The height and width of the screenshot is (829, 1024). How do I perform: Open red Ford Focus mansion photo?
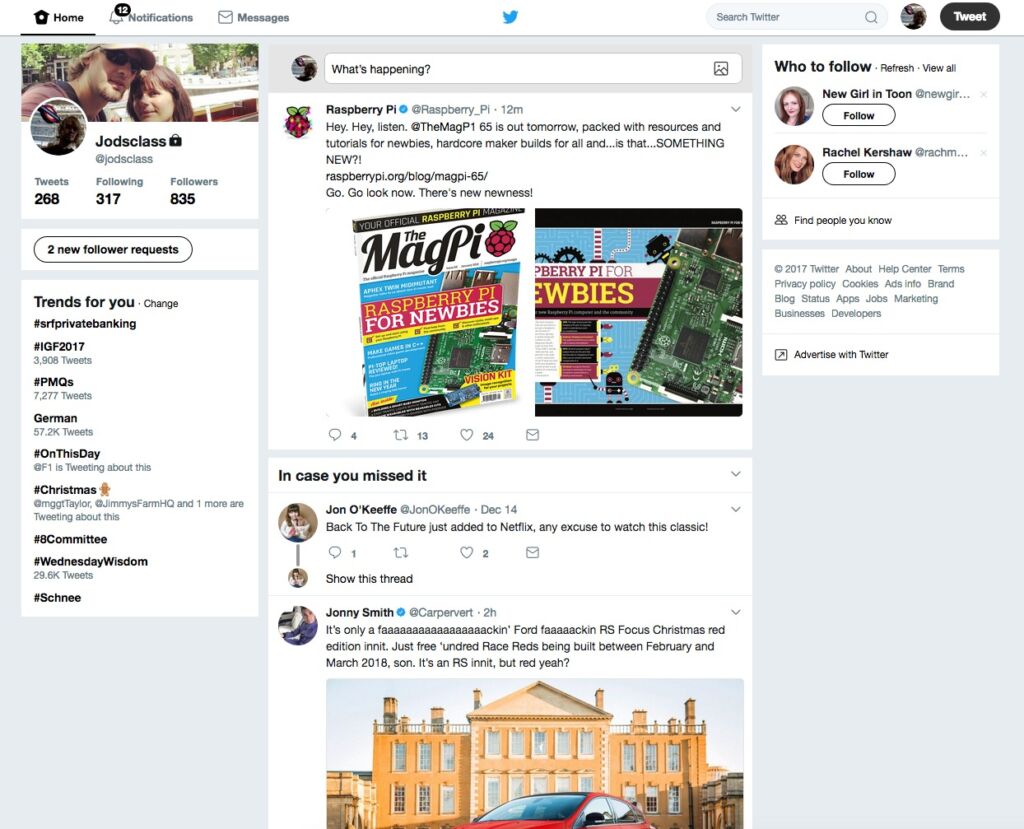pos(534,754)
